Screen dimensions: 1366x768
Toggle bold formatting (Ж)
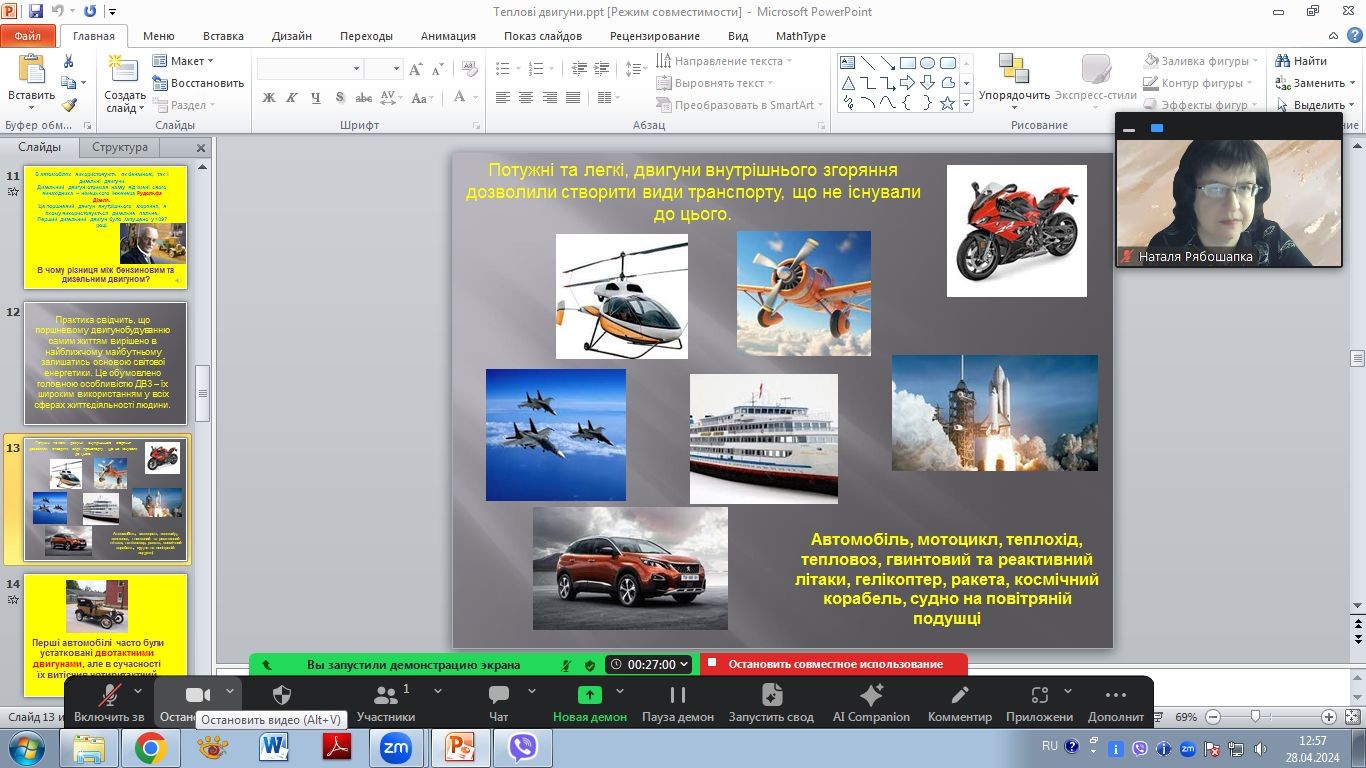pyautogui.click(x=268, y=97)
